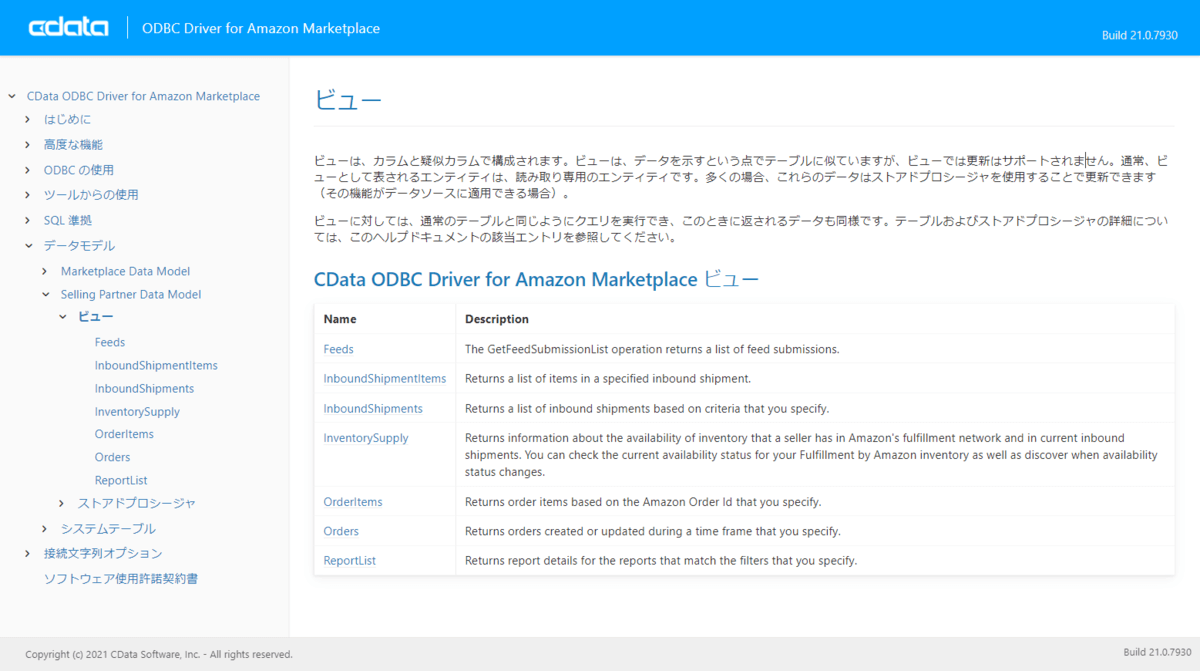Click the Name column header
1200x671 pixels.
coord(340,319)
